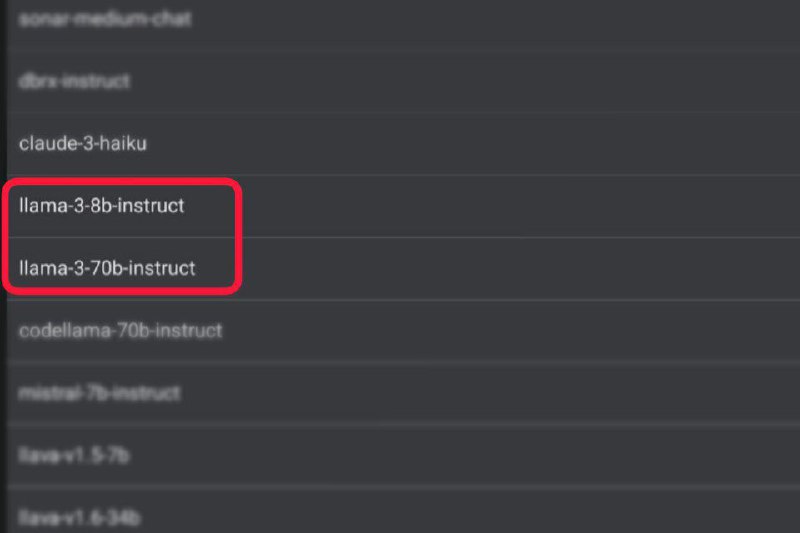Choose the DBRX instruct list row
Viewport: 800px width, 533px height.
403,82
